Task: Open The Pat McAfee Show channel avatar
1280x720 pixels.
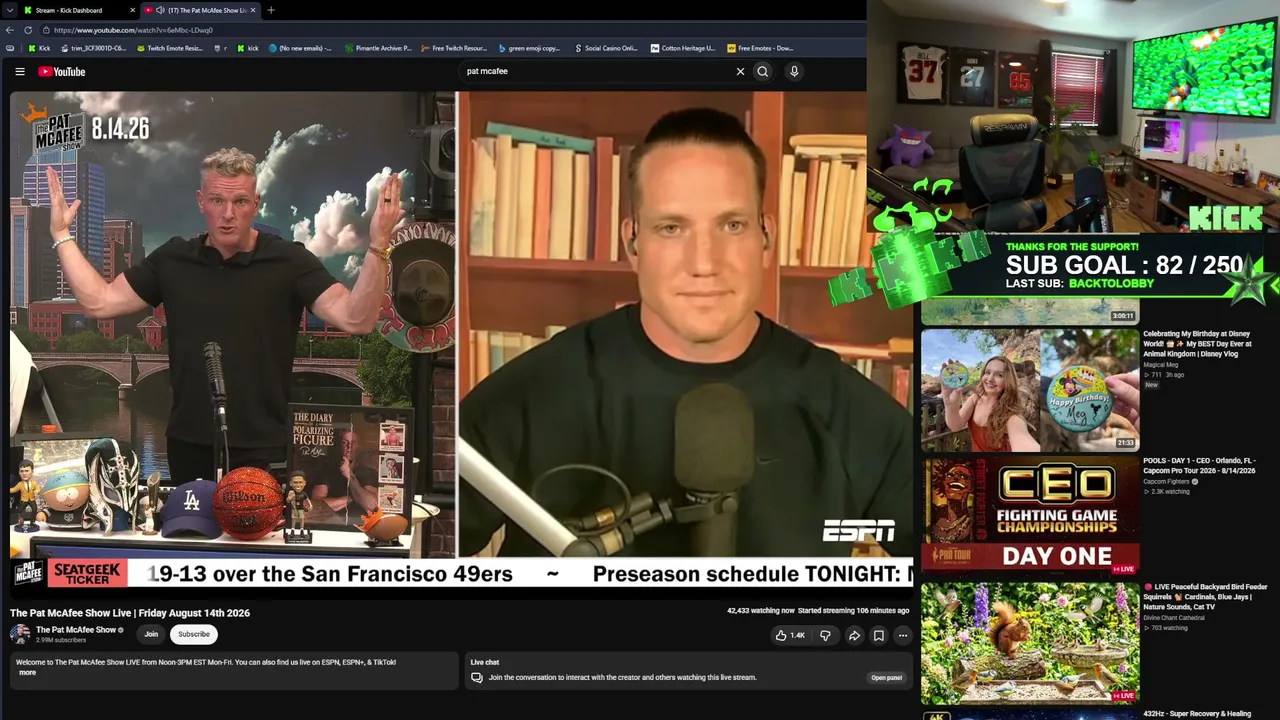Action: [x=20, y=634]
